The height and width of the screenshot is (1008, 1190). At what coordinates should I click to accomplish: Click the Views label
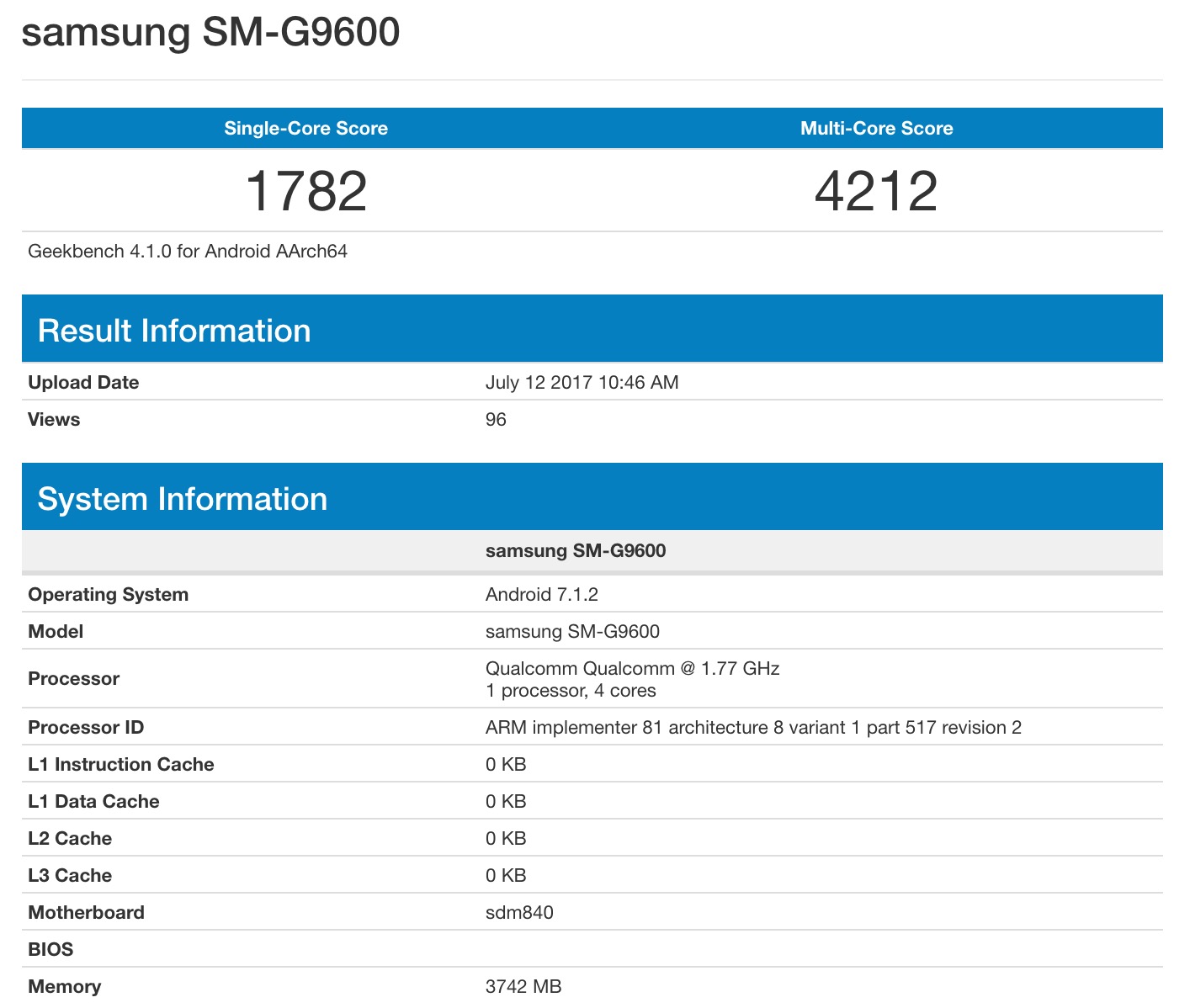tap(54, 420)
